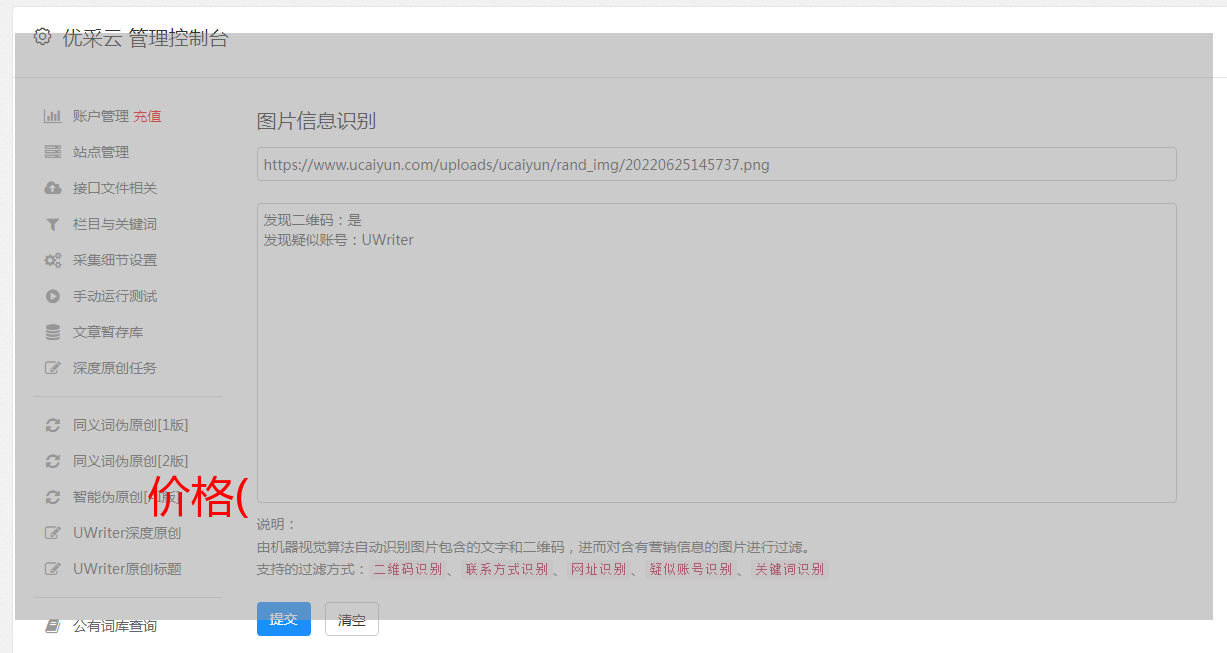The width and height of the screenshot is (1227, 653).
Task: Select UWriter深度原创 in the sidebar
Action: tap(127, 533)
